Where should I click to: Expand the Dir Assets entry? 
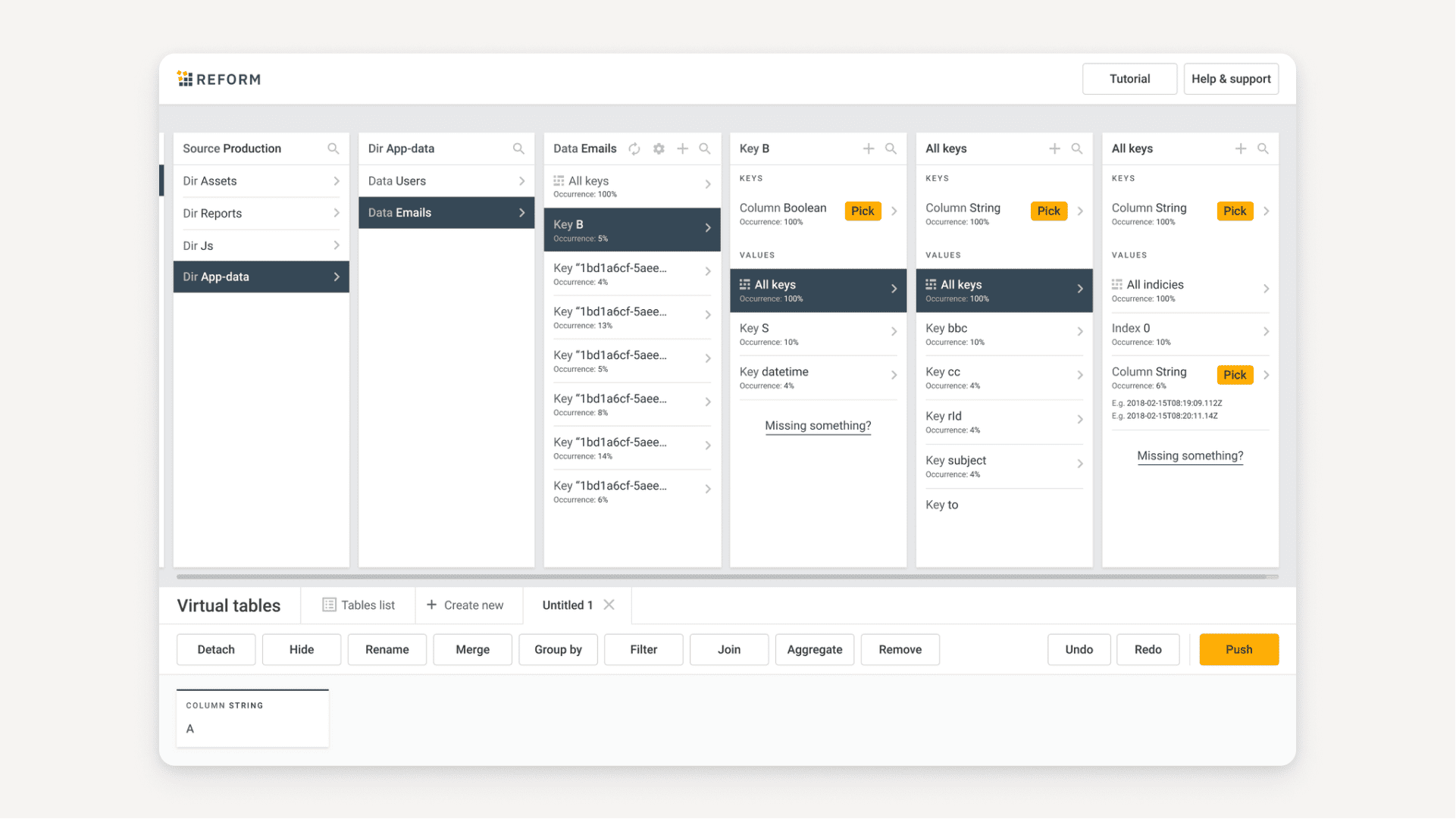point(210,181)
